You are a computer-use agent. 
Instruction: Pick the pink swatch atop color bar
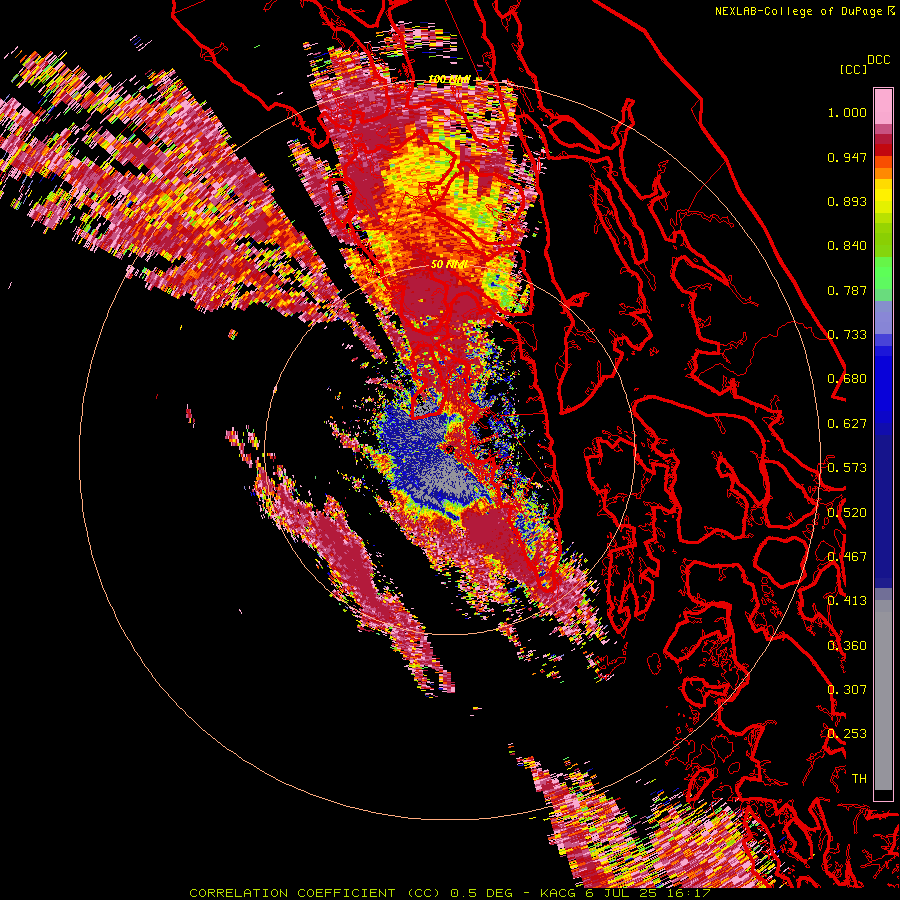tap(883, 107)
